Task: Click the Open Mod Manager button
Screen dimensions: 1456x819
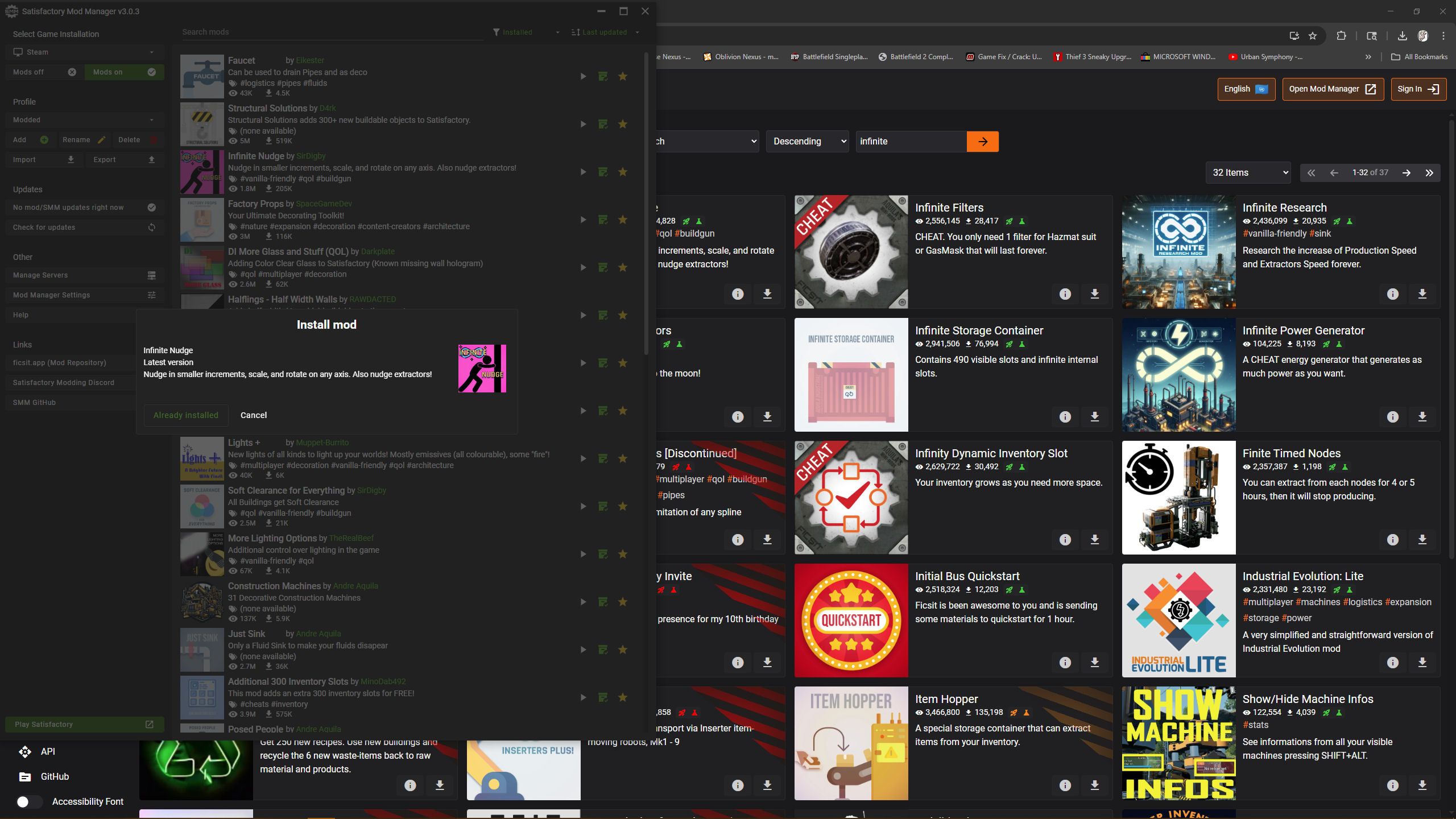Action: tap(1333, 89)
